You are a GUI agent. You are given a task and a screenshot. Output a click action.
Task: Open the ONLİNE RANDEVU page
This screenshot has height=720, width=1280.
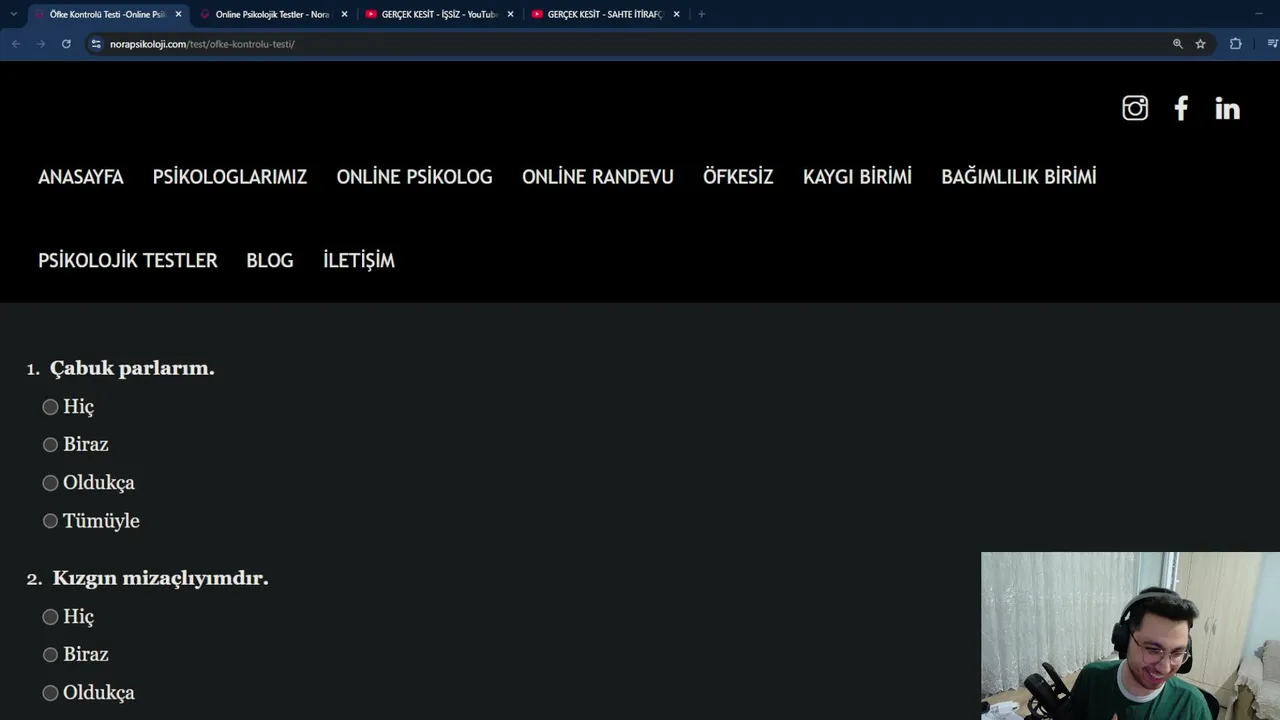point(598,177)
